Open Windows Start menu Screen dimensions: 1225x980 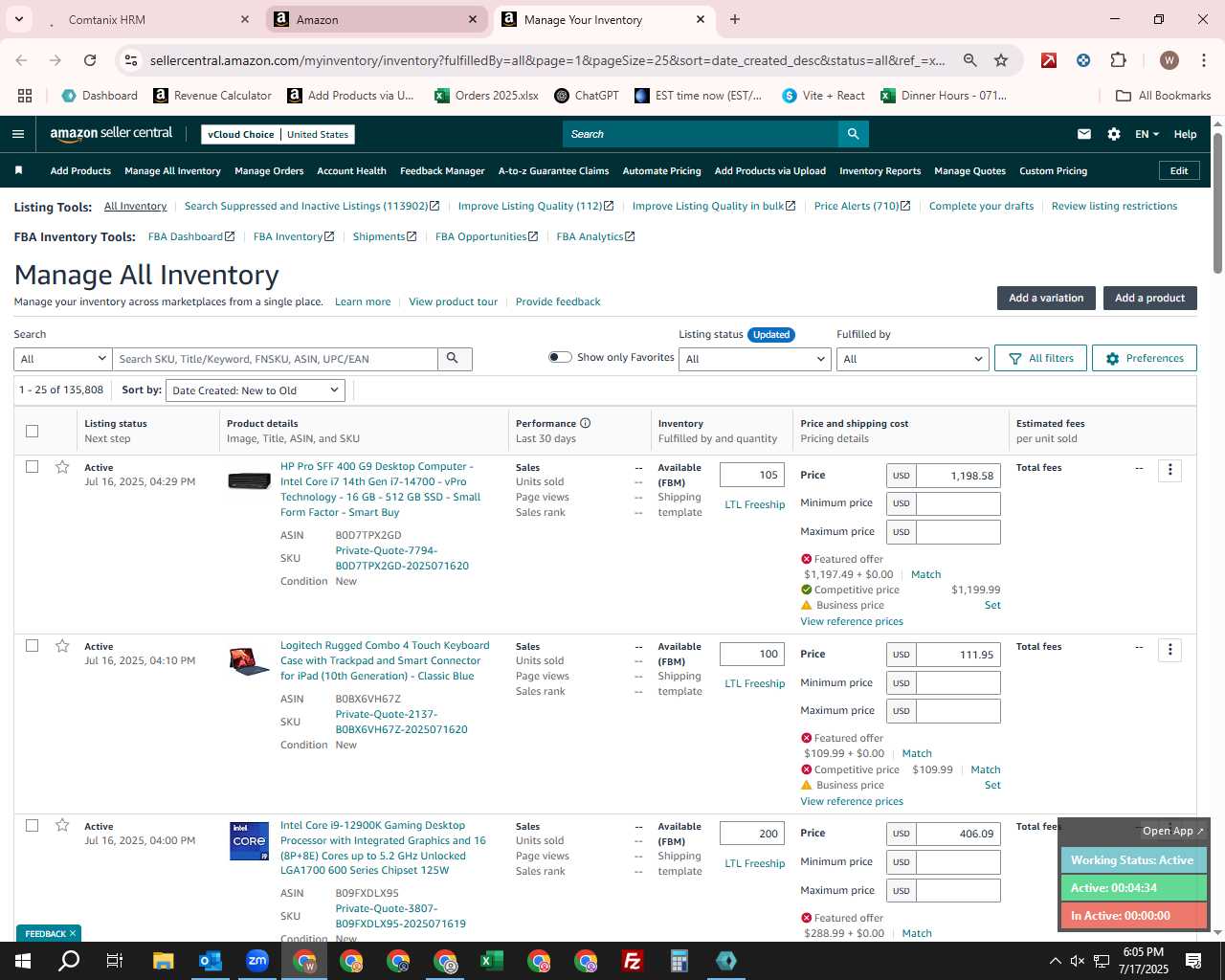pos(23,961)
